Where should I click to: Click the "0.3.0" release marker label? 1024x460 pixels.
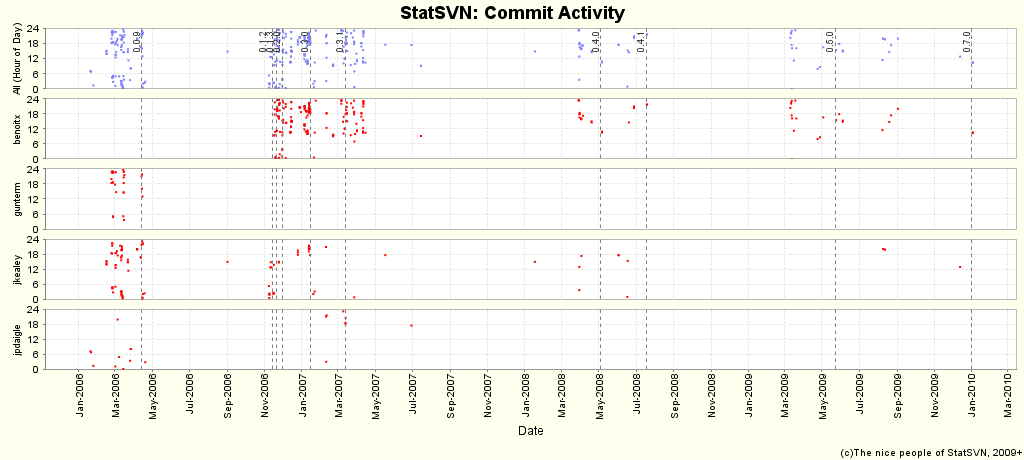304,41
